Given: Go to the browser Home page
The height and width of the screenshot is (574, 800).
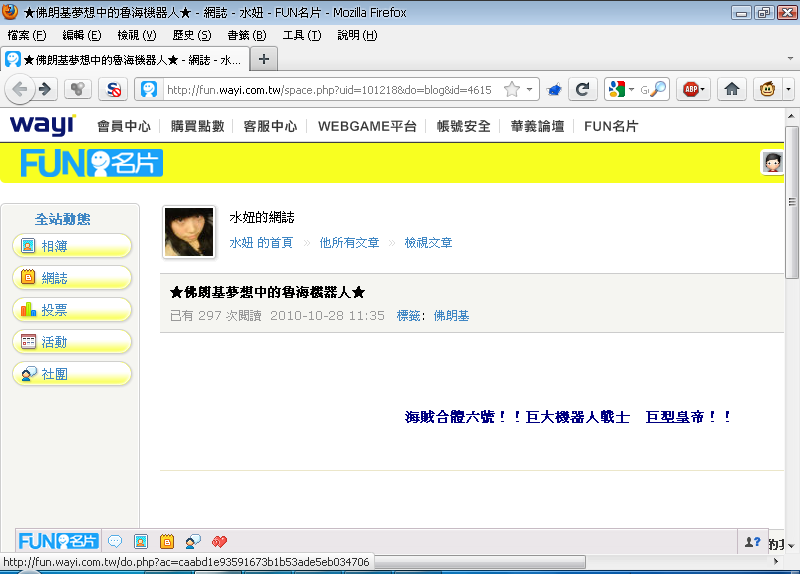Looking at the screenshot, I should 732,89.
